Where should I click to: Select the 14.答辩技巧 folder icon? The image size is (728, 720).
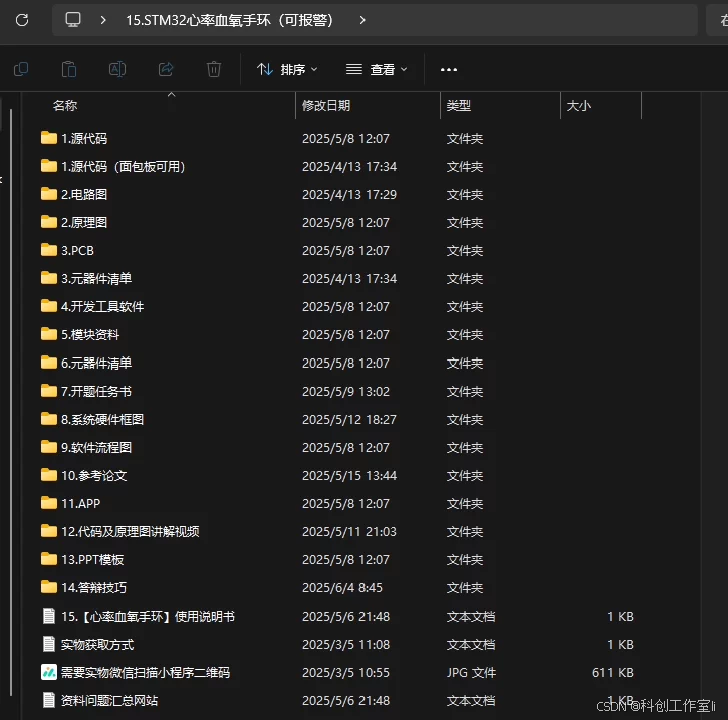[x=49, y=587]
